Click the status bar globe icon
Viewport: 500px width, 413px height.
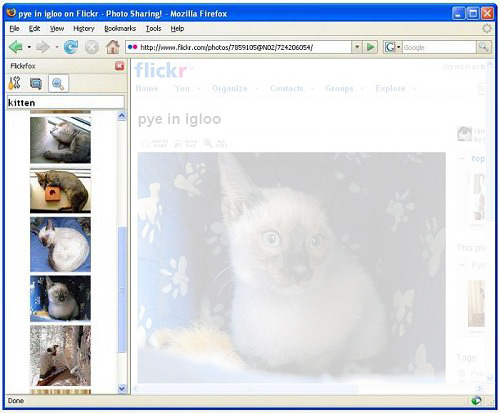476,400
